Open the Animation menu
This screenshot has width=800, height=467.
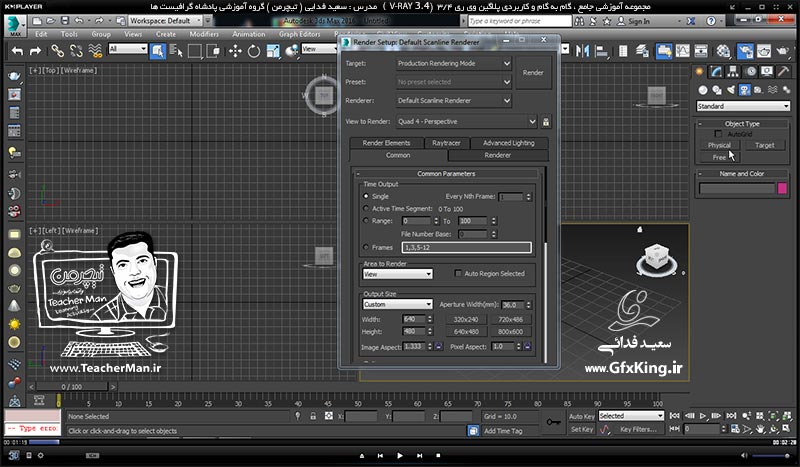click(248, 34)
